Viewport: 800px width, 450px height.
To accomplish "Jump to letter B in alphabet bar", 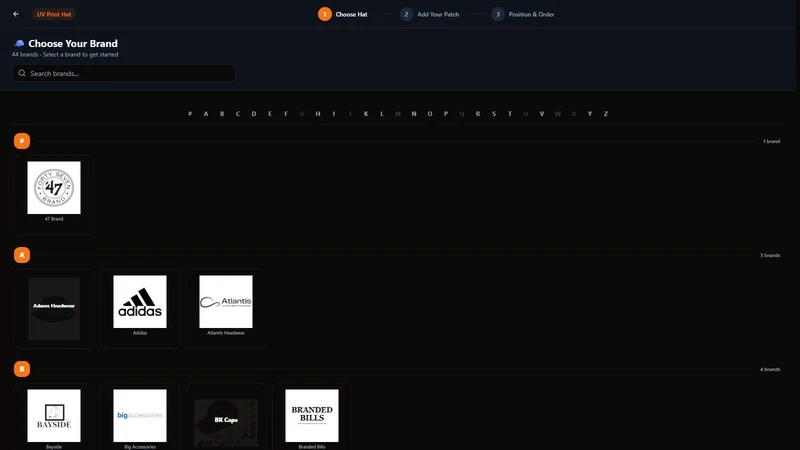I will [x=222, y=114].
